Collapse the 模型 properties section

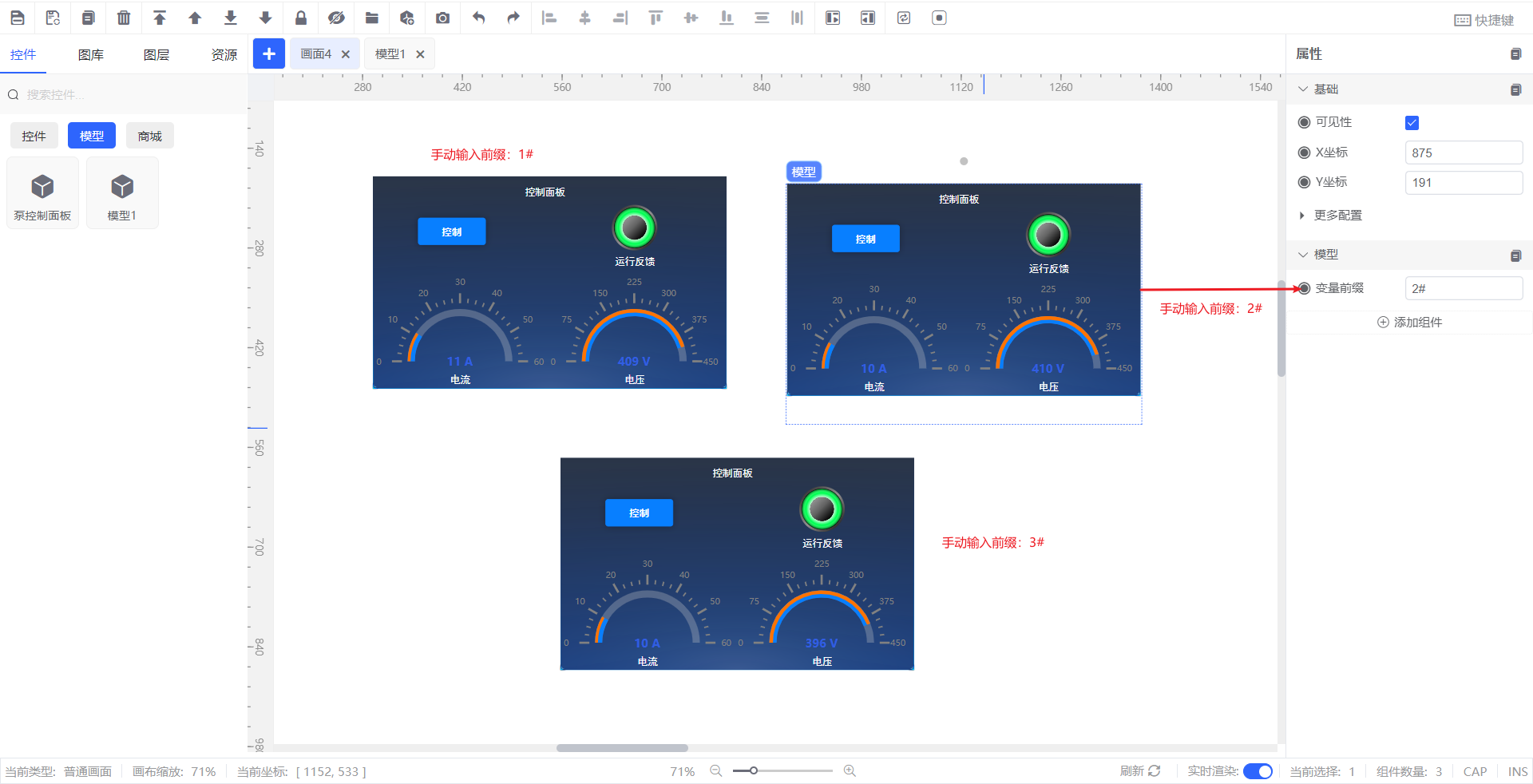[x=1303, y=255]
